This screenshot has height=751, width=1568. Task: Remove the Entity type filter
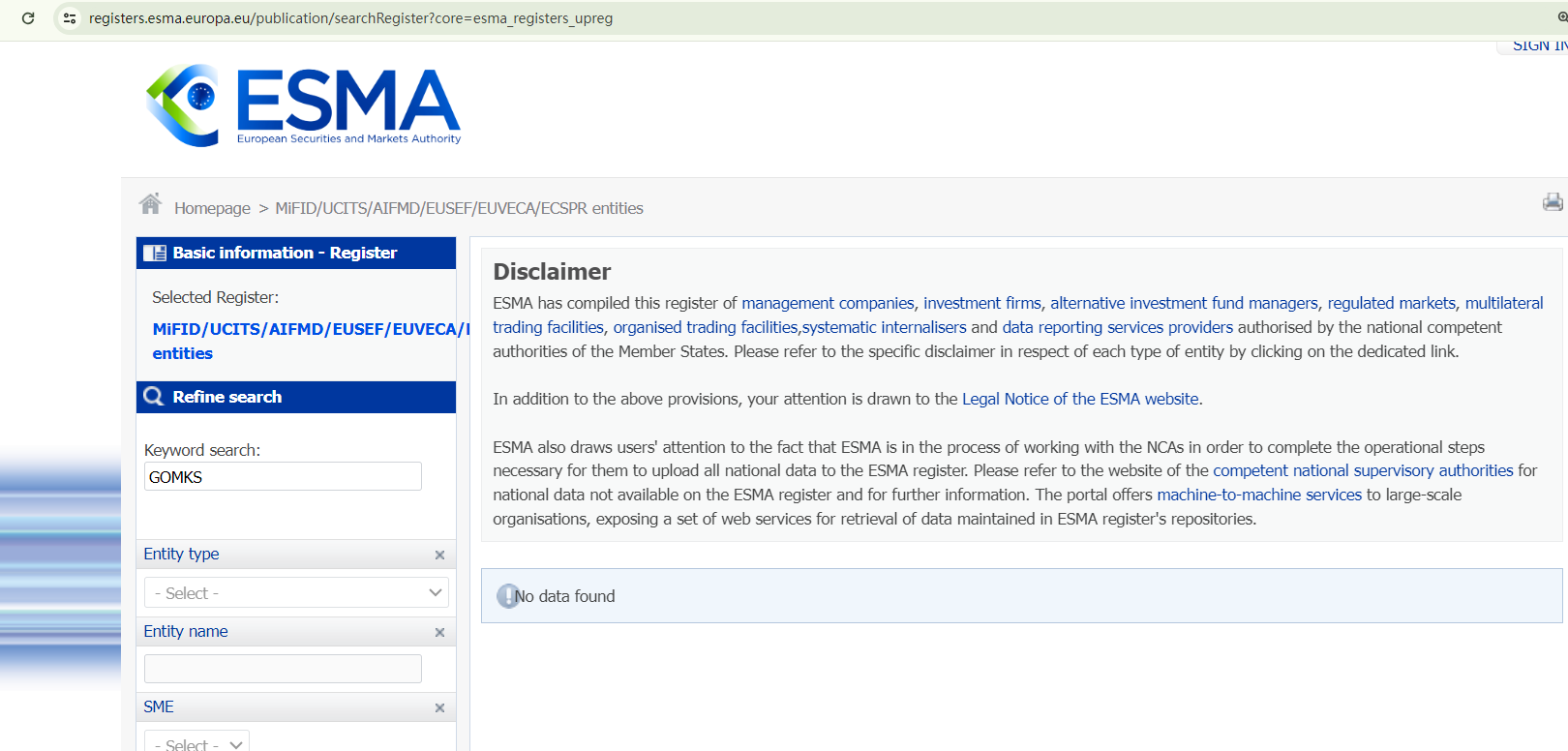click(439, 556)
